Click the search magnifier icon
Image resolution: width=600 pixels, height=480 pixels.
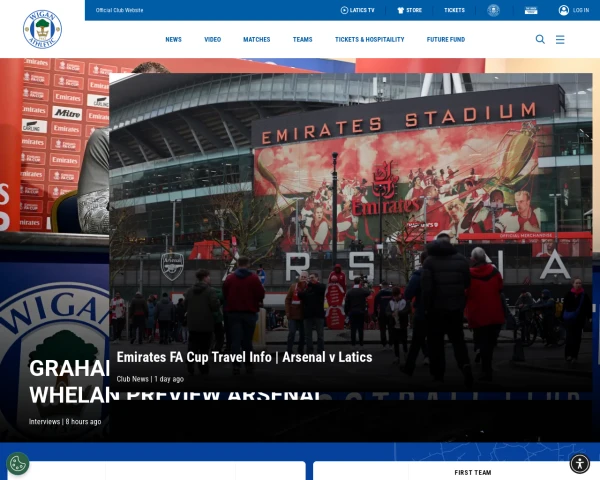[x=540, y=39]
